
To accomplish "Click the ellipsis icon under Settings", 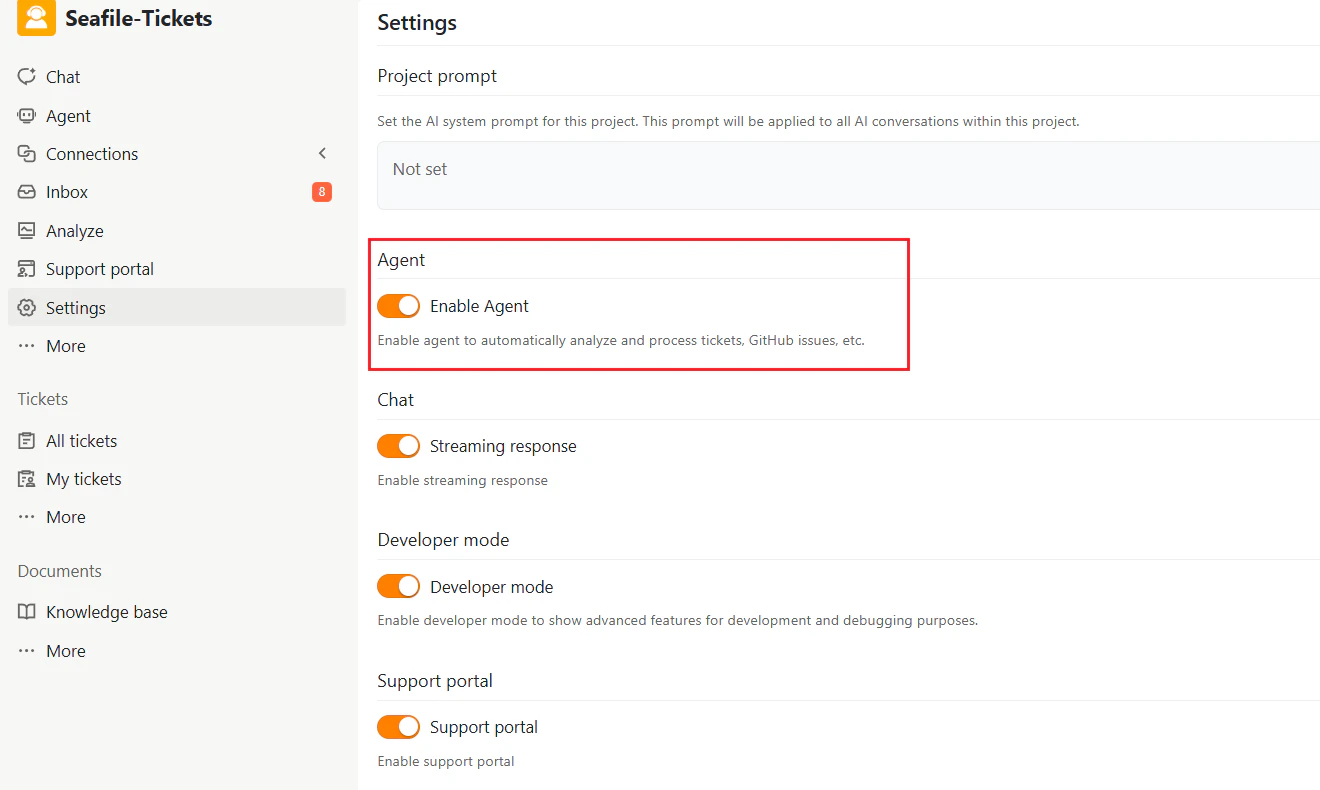I will (x=27, y=346).
